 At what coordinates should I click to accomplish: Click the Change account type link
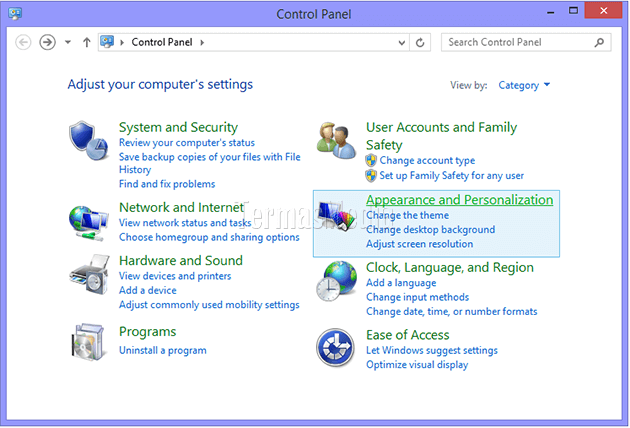(x=427, y=160)
